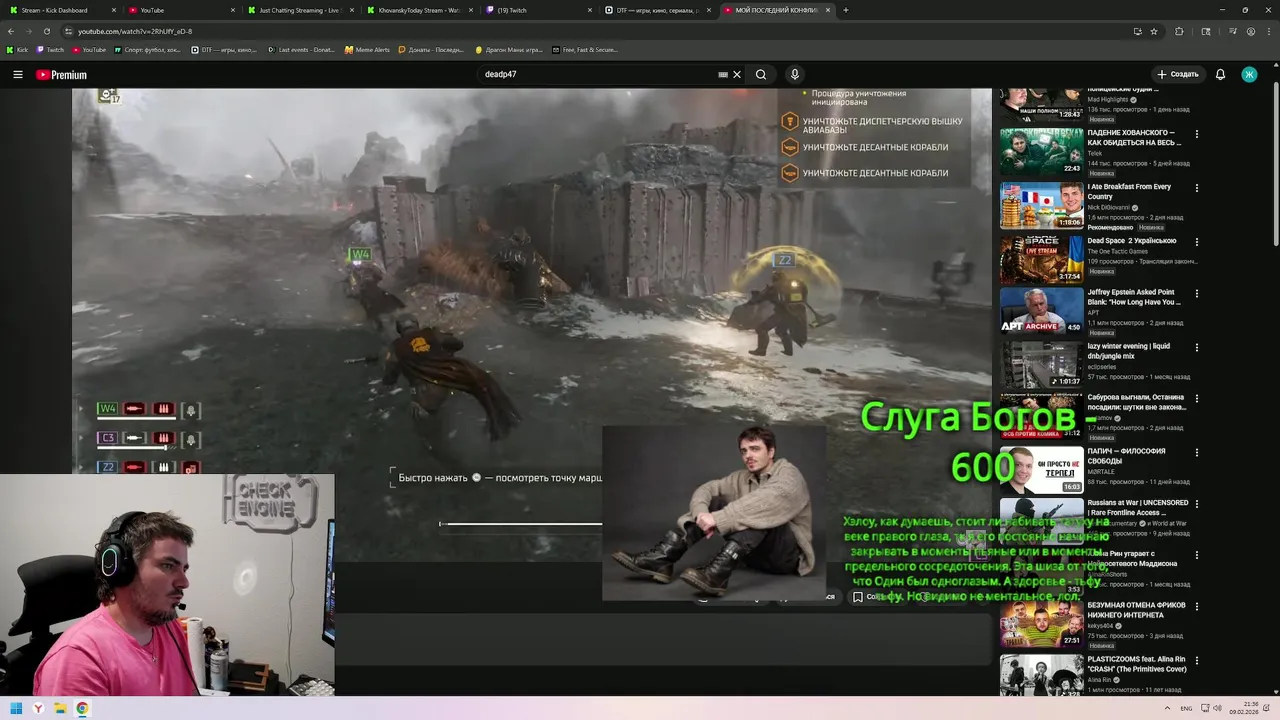Viewport: 1280px width, 720px height.
Task: Open Dead Space 2 Українською thumbnail
Action: coord(1041,259)
